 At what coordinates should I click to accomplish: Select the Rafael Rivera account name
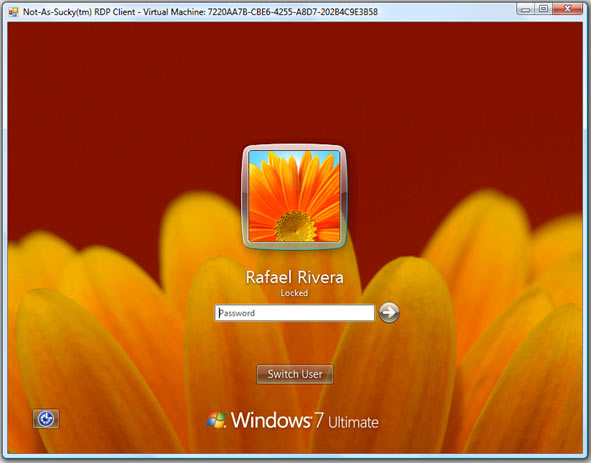[294, 277]
